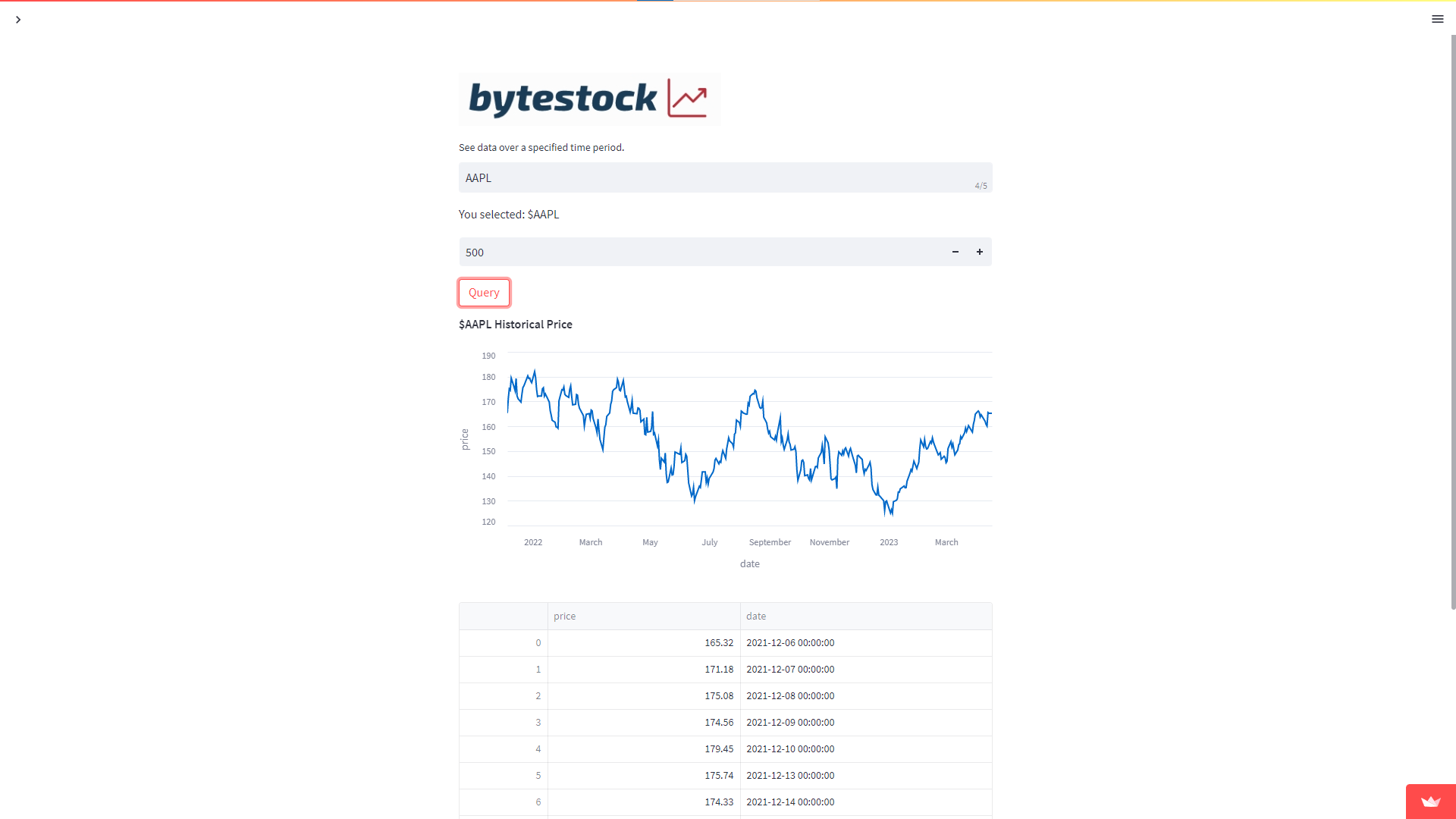Click the bytestock logo image
Screen dimensions: 1456x819
click(x=589, y=99)
